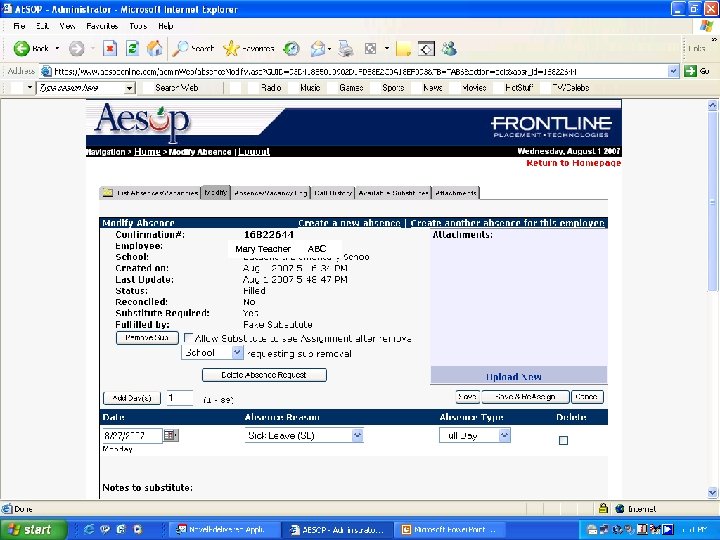The image size is (720, 540).
Task: Refresh the page with the green arrows icon
Action: [x=132, y=48]
